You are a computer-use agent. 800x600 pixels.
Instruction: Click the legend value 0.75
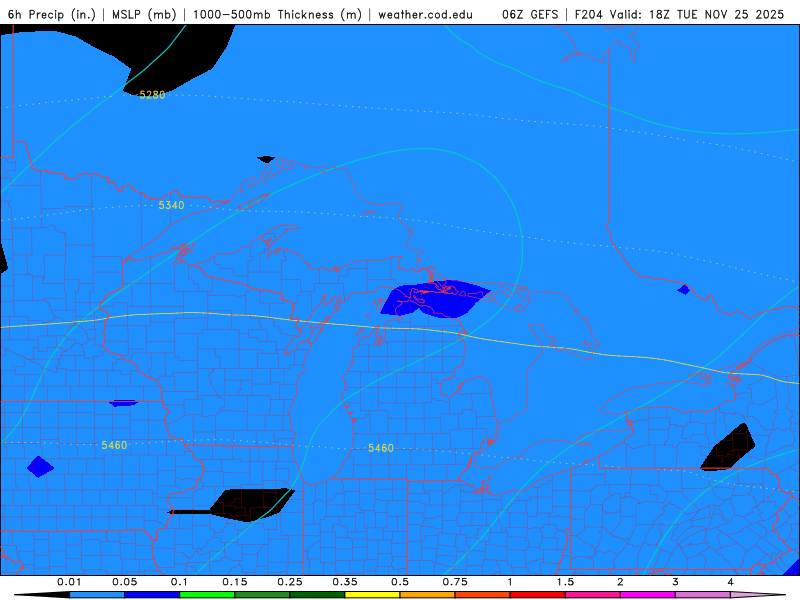pyautogui.click(x=455, y=582)
